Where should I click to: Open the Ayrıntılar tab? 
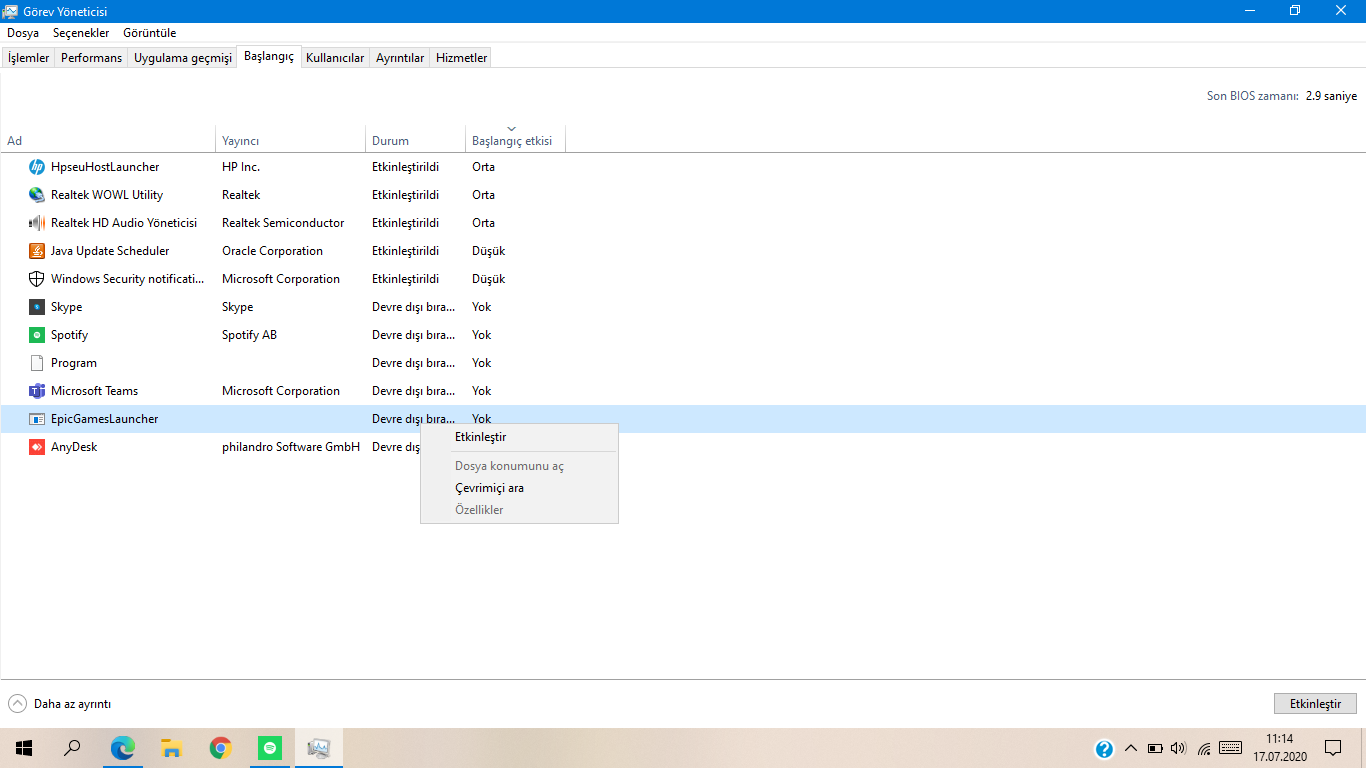pyautogui.click(x=400, y=58)
